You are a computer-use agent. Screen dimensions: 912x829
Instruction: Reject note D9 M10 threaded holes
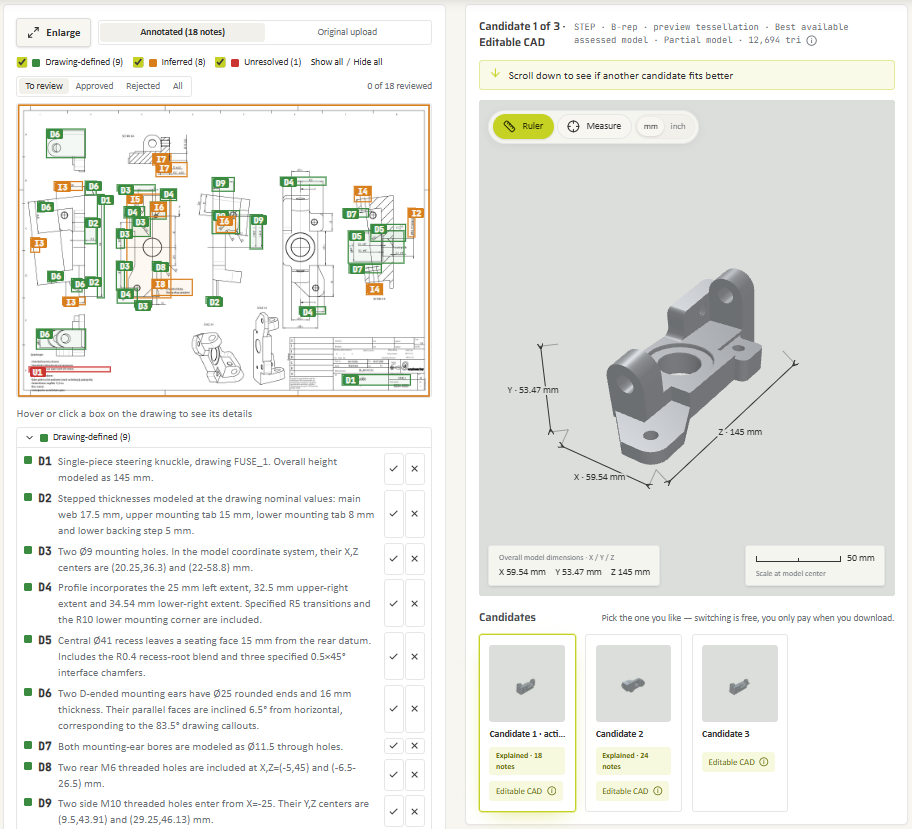[x=415, y=812]
